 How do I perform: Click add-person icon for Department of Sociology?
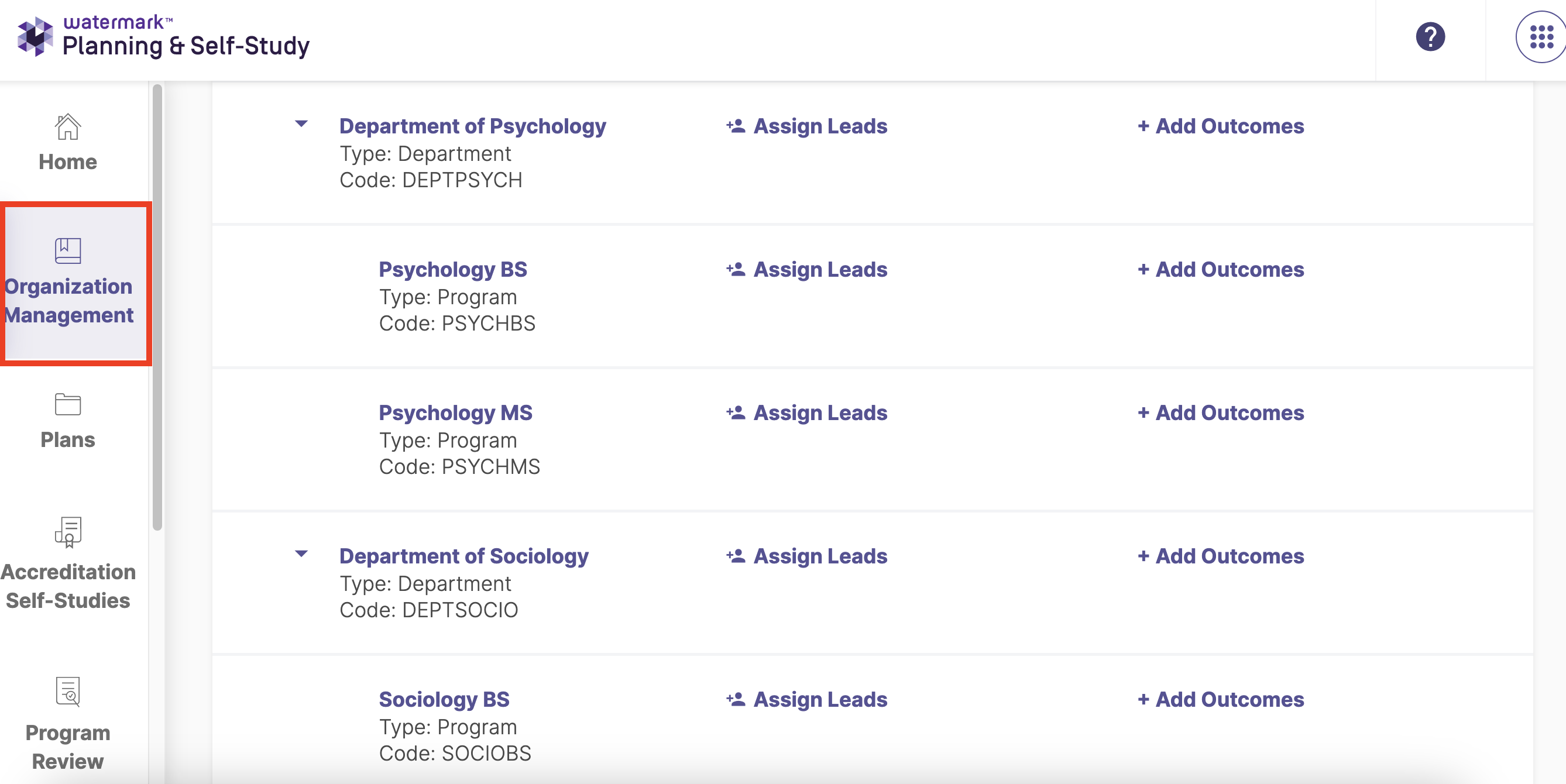click(x=736, y=556)
